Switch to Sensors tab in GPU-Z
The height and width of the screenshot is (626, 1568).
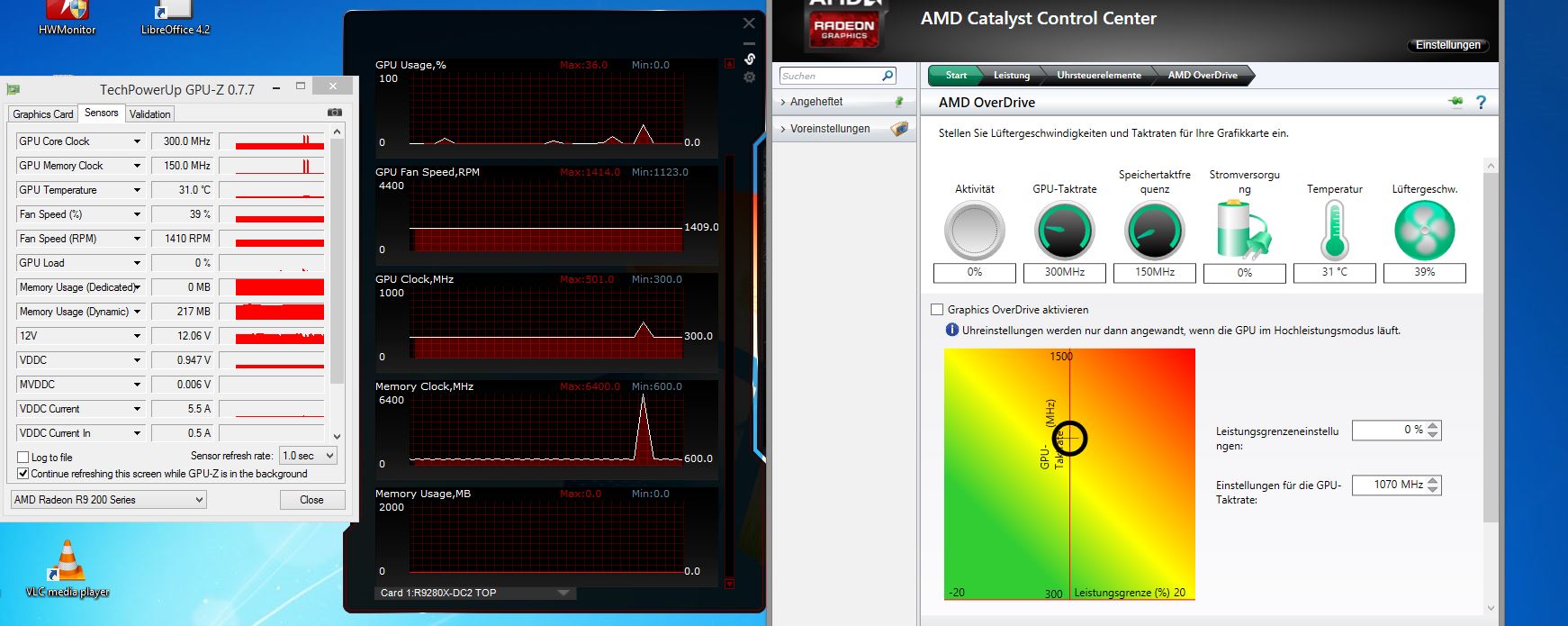pos(102,113)
